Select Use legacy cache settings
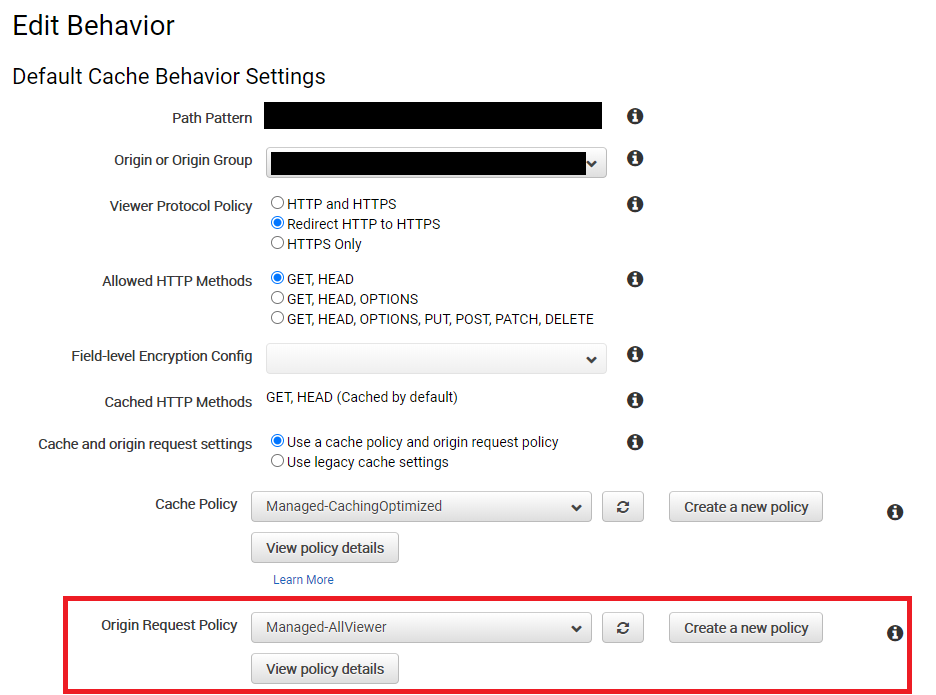This screenshot has height=695, width=936. [x=277, y=461]
